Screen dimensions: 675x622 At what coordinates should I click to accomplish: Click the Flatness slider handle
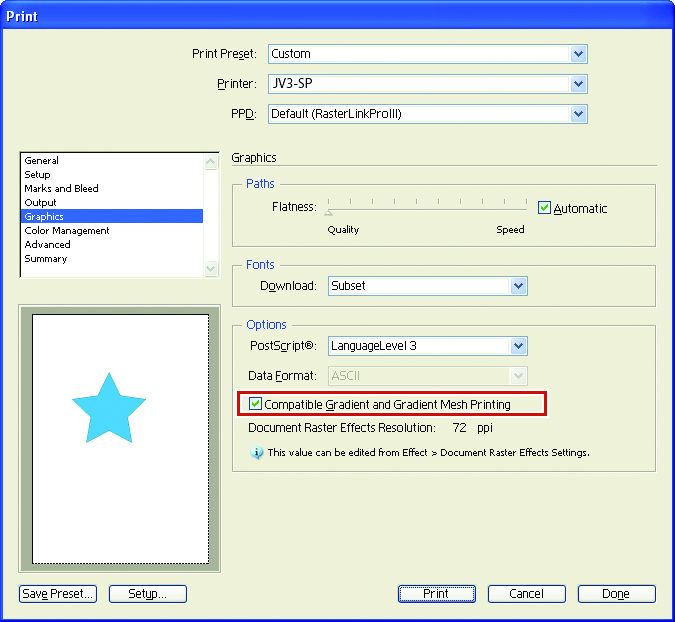coord(328,211)
